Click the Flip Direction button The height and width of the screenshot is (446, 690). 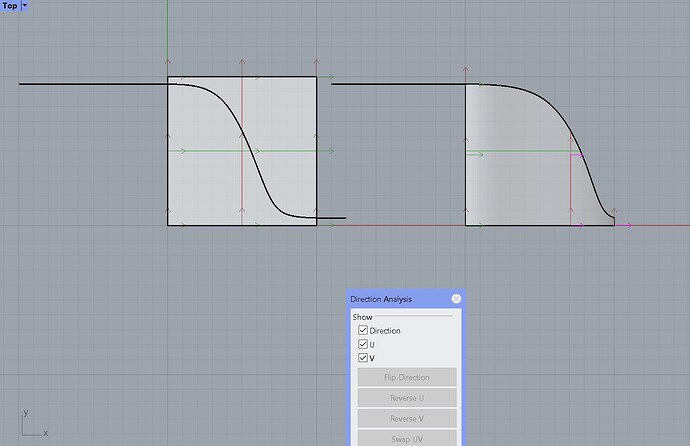[x=407, y=377]
